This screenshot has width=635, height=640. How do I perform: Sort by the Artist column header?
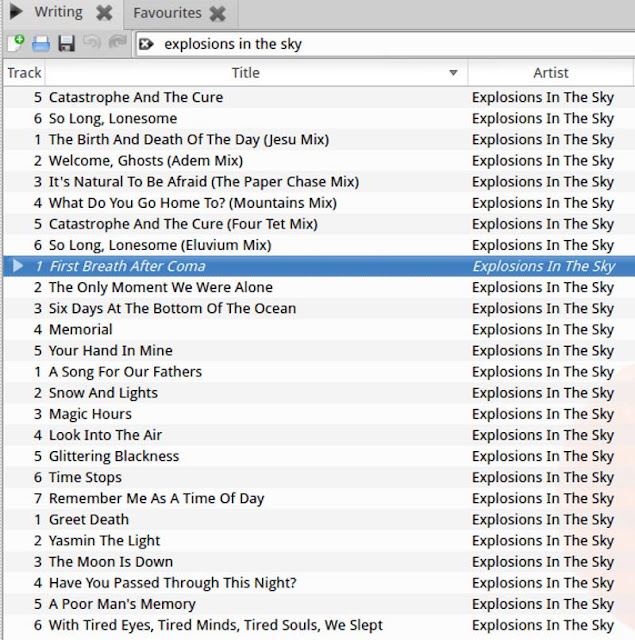point(551,73)
